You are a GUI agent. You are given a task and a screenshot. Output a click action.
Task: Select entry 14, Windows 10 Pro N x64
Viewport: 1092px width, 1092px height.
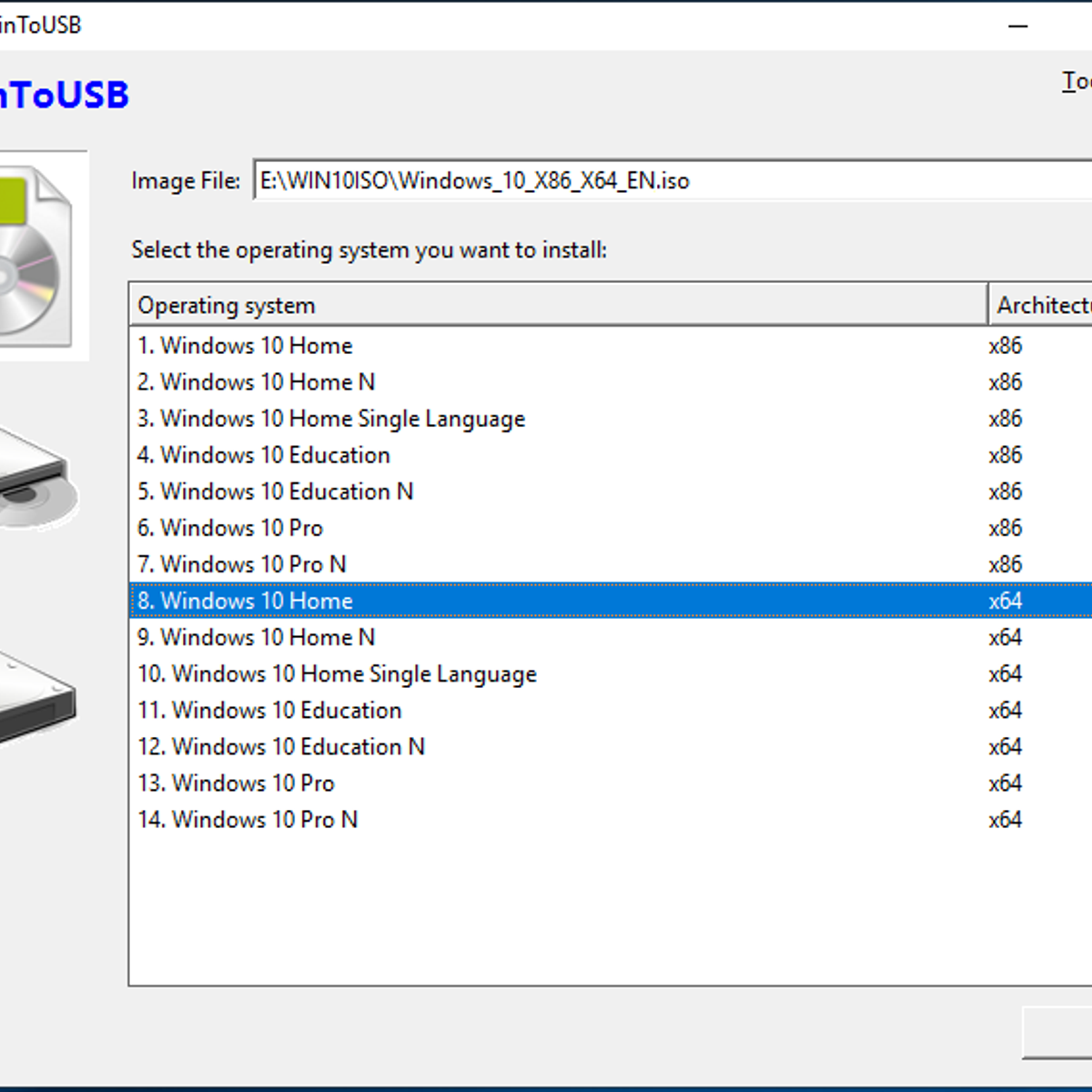[248, 820]
